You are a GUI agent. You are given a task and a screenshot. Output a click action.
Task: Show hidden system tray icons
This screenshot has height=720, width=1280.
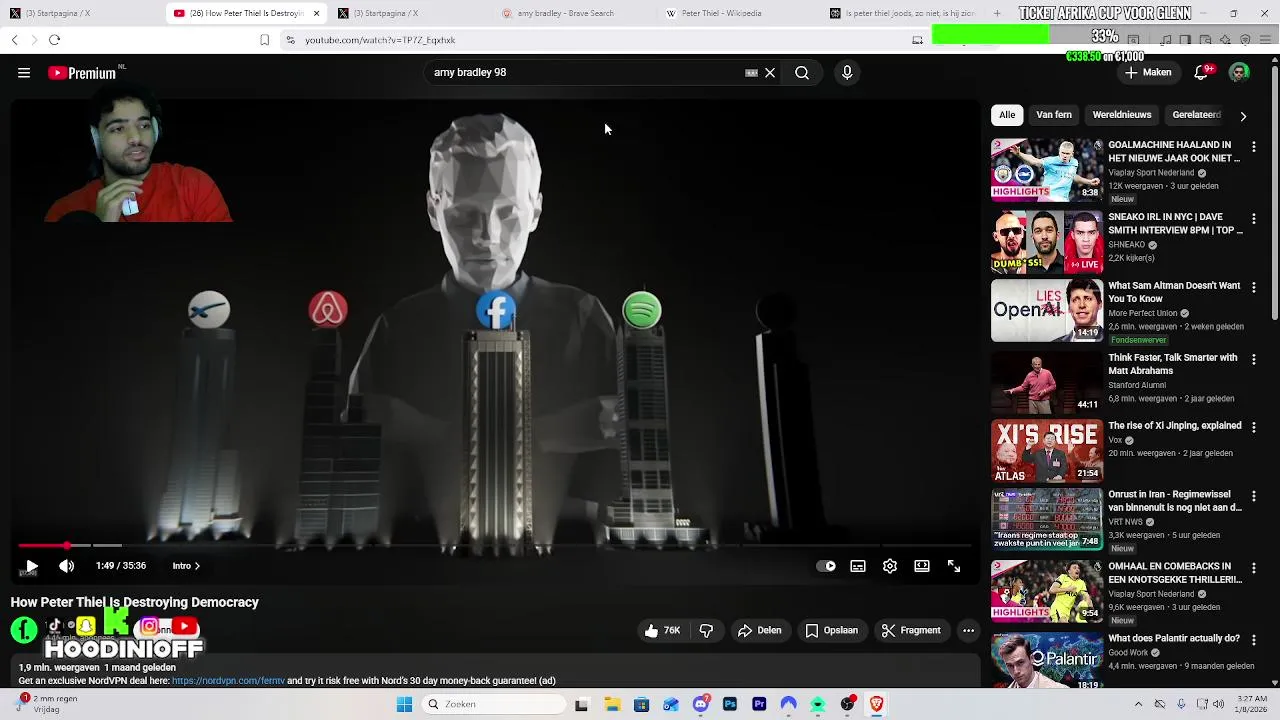1138,704
